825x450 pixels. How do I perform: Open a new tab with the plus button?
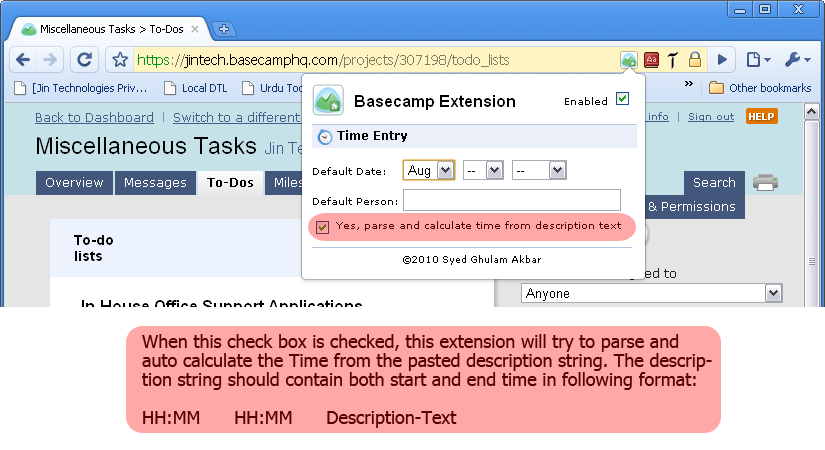[224, 29]
